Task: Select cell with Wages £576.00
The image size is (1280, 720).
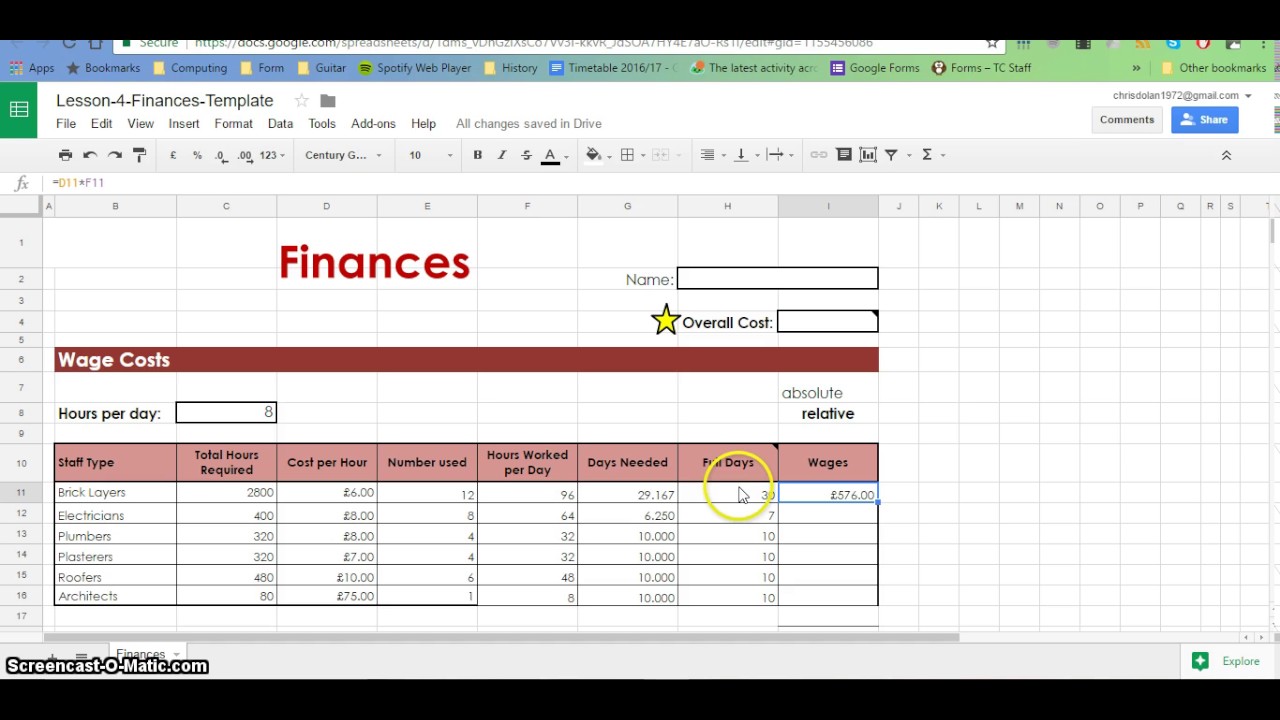Action: coord(828,494)
